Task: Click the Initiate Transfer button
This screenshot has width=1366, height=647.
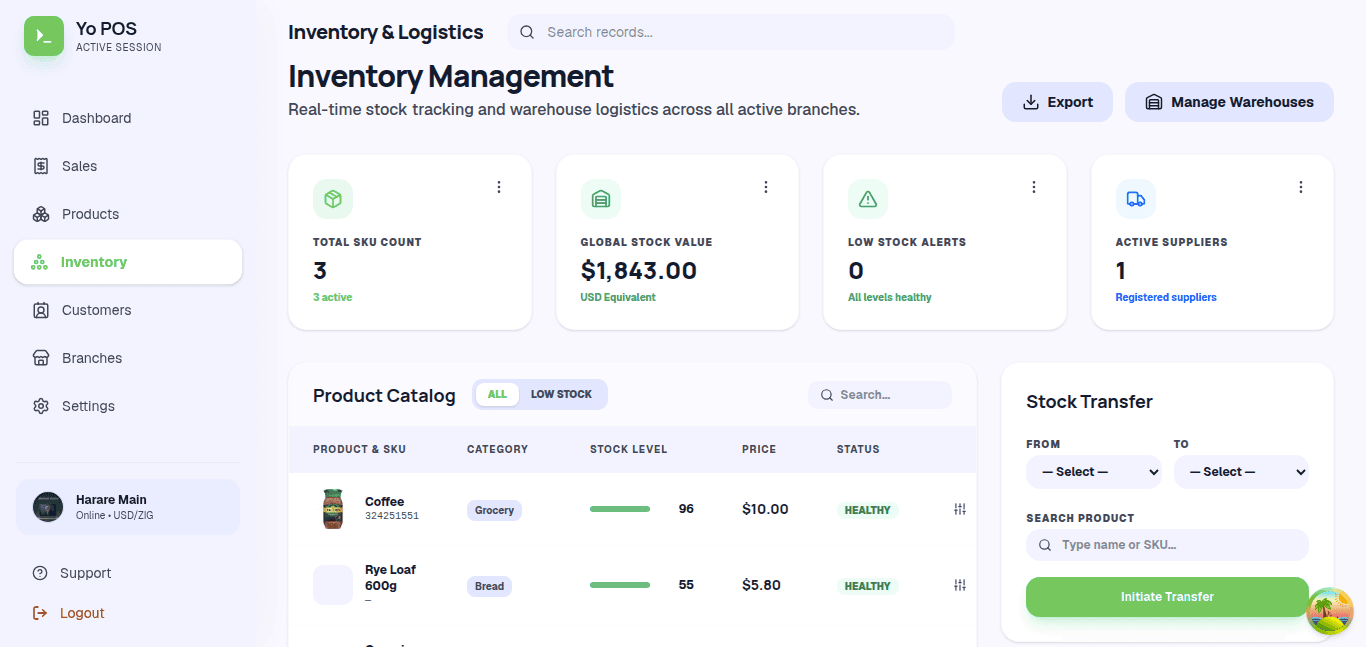Action: 1167,597
